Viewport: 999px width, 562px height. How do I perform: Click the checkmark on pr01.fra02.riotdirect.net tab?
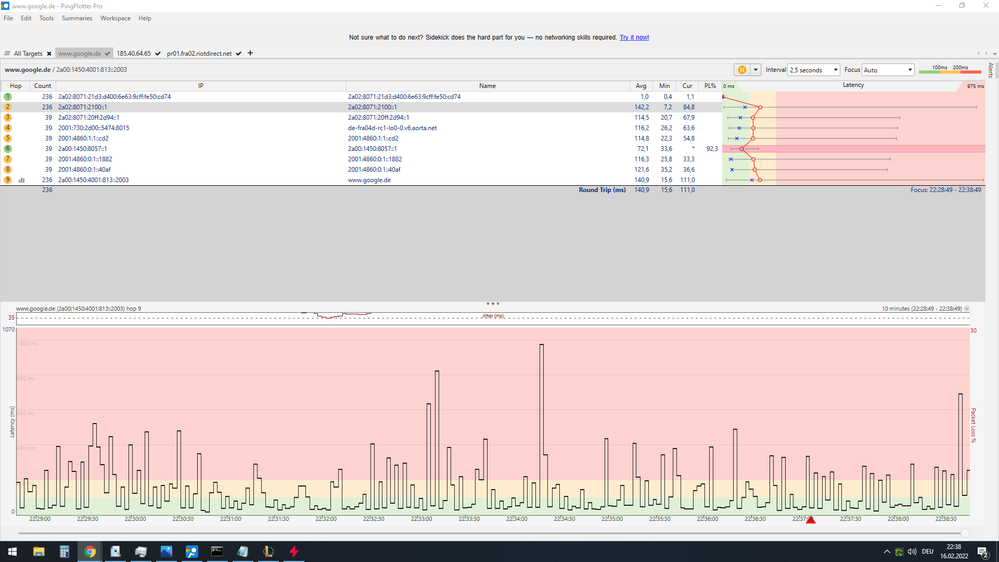(x=238, y=54)
